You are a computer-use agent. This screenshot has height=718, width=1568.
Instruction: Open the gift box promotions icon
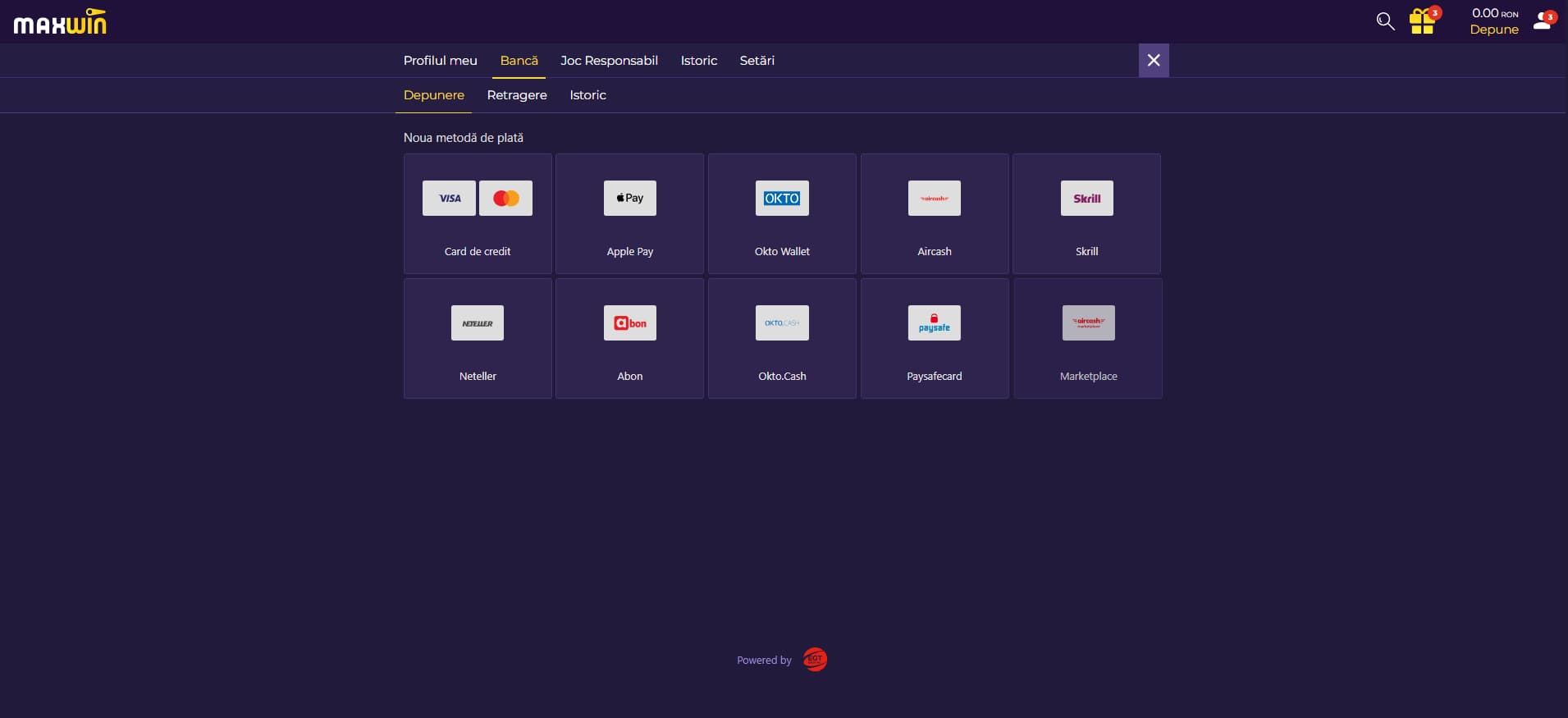coord(1422,21)
